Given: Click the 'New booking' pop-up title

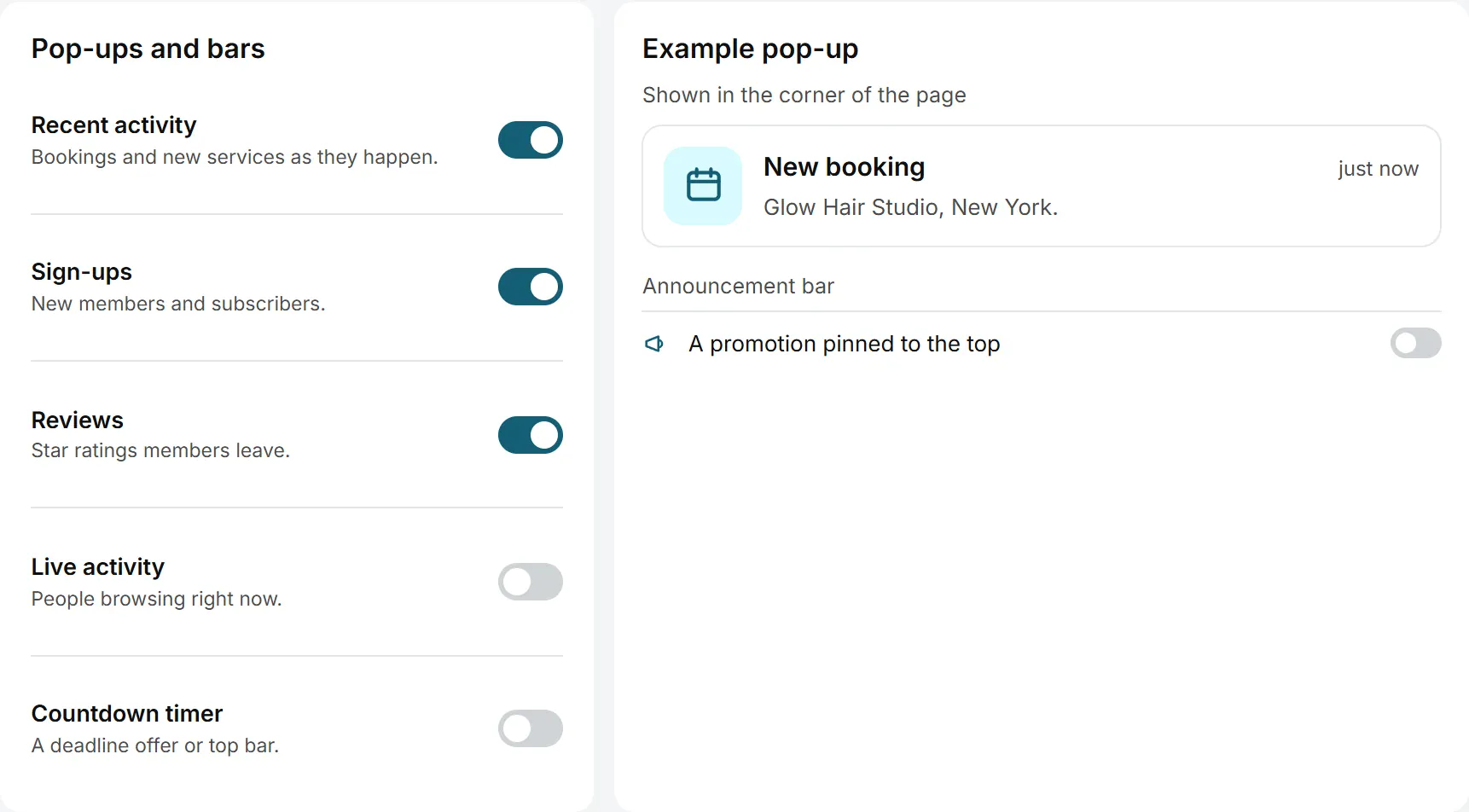Looking at the screenshot, I should coord(845,167).
